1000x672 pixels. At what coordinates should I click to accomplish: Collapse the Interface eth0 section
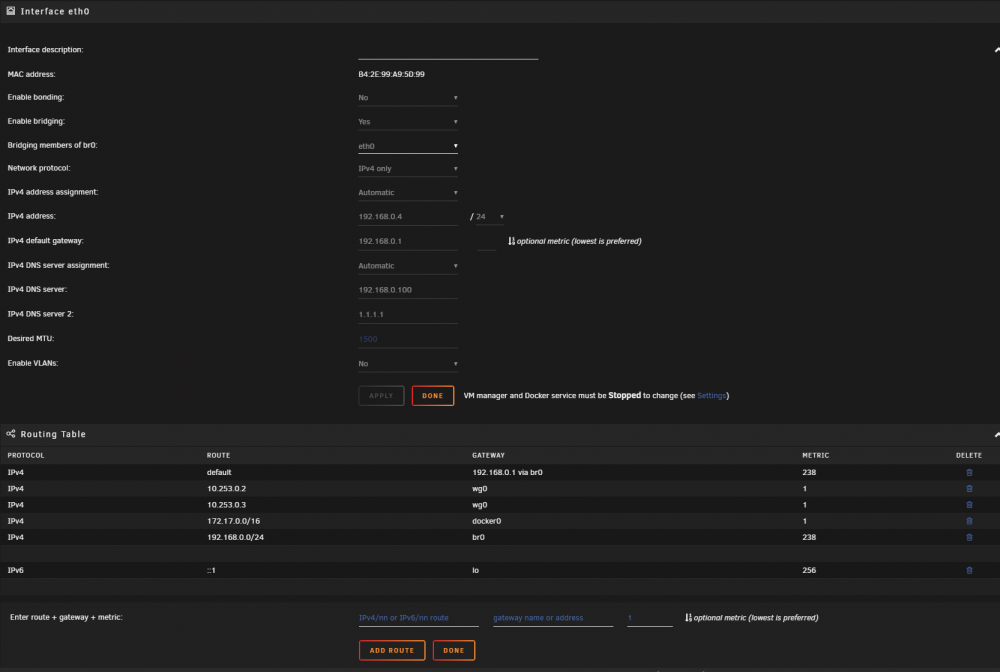tap(996, 50)
